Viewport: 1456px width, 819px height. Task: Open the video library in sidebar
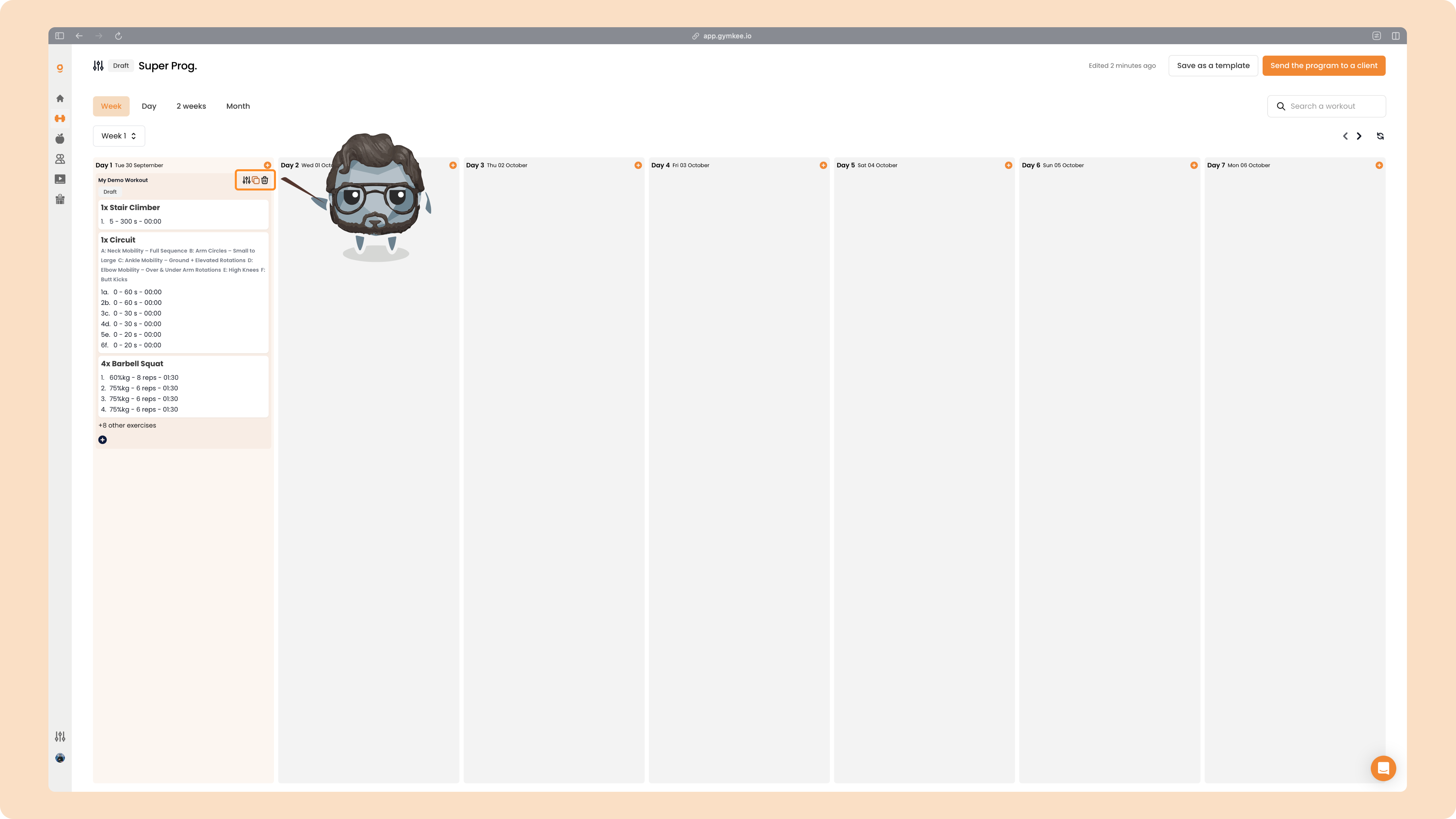[60, 179]
